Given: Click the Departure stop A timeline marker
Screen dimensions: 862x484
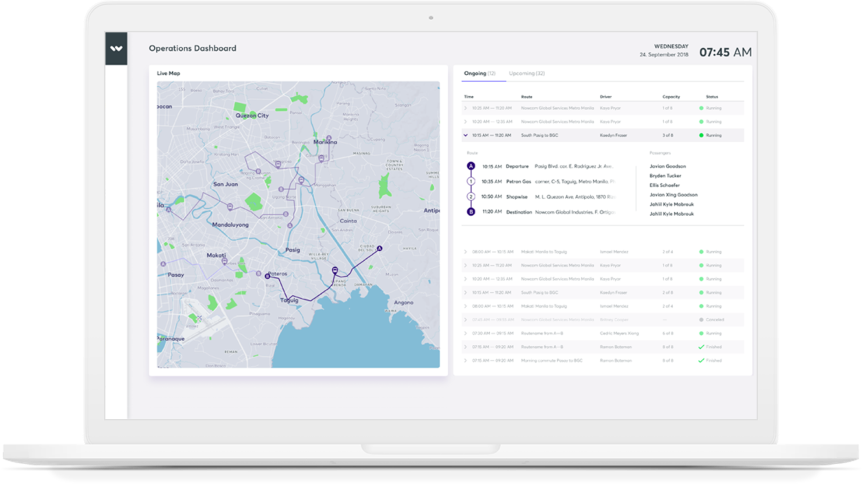Looking at the screenshot, I should click(x=471, y=166).
